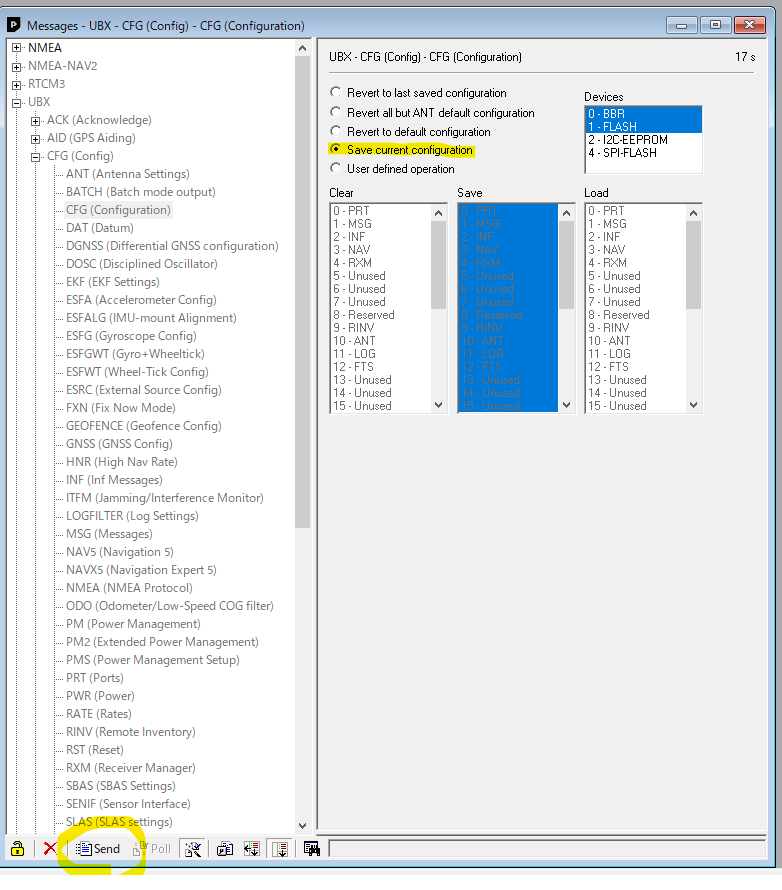This screenshot has width=782, height=890.
Task: Open BATCH (Batch mode output) message
Action: click(x=141, y=192)
